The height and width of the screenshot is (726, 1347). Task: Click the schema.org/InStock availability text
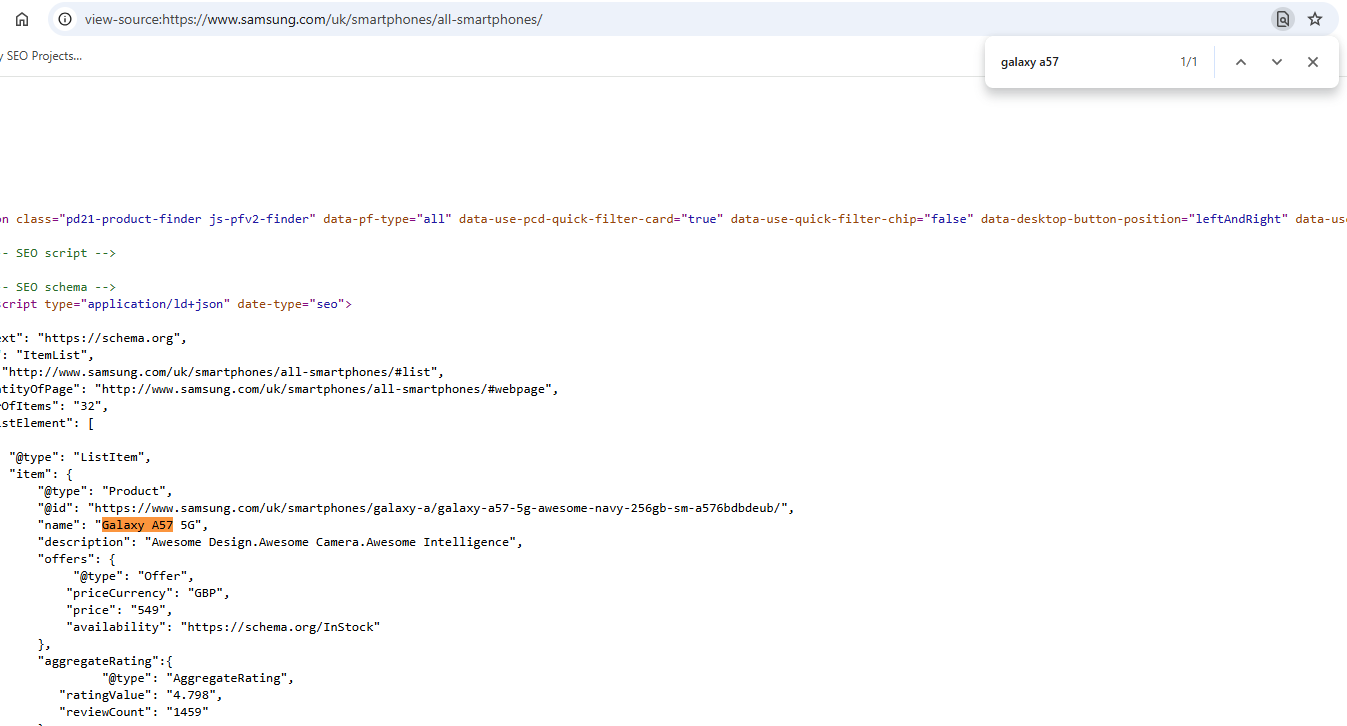[x=281, y=627]
